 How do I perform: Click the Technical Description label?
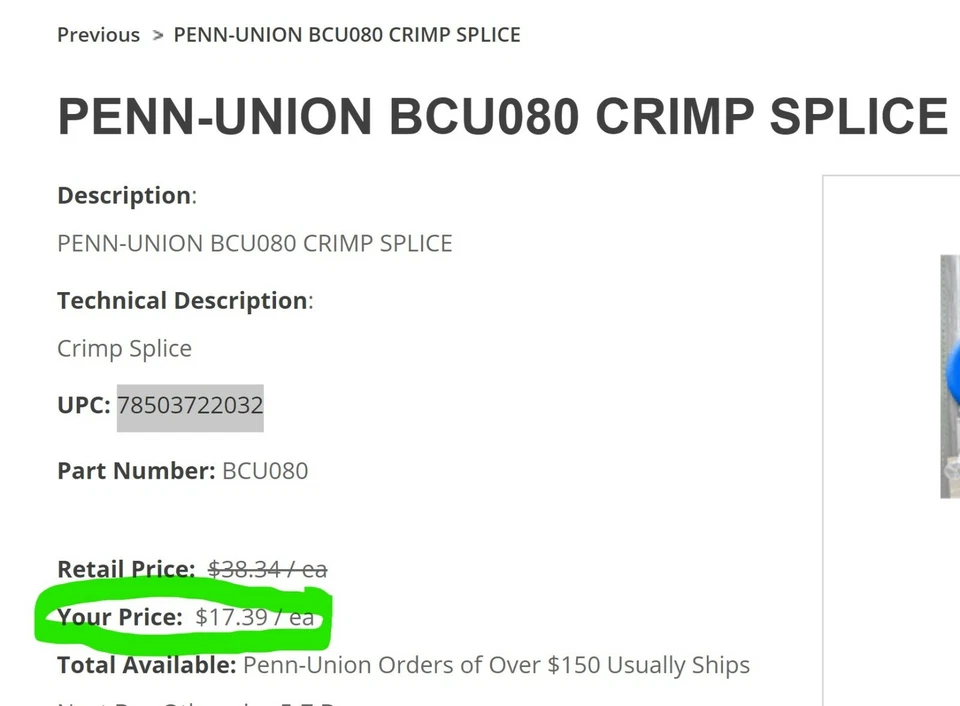click(182, 300)
